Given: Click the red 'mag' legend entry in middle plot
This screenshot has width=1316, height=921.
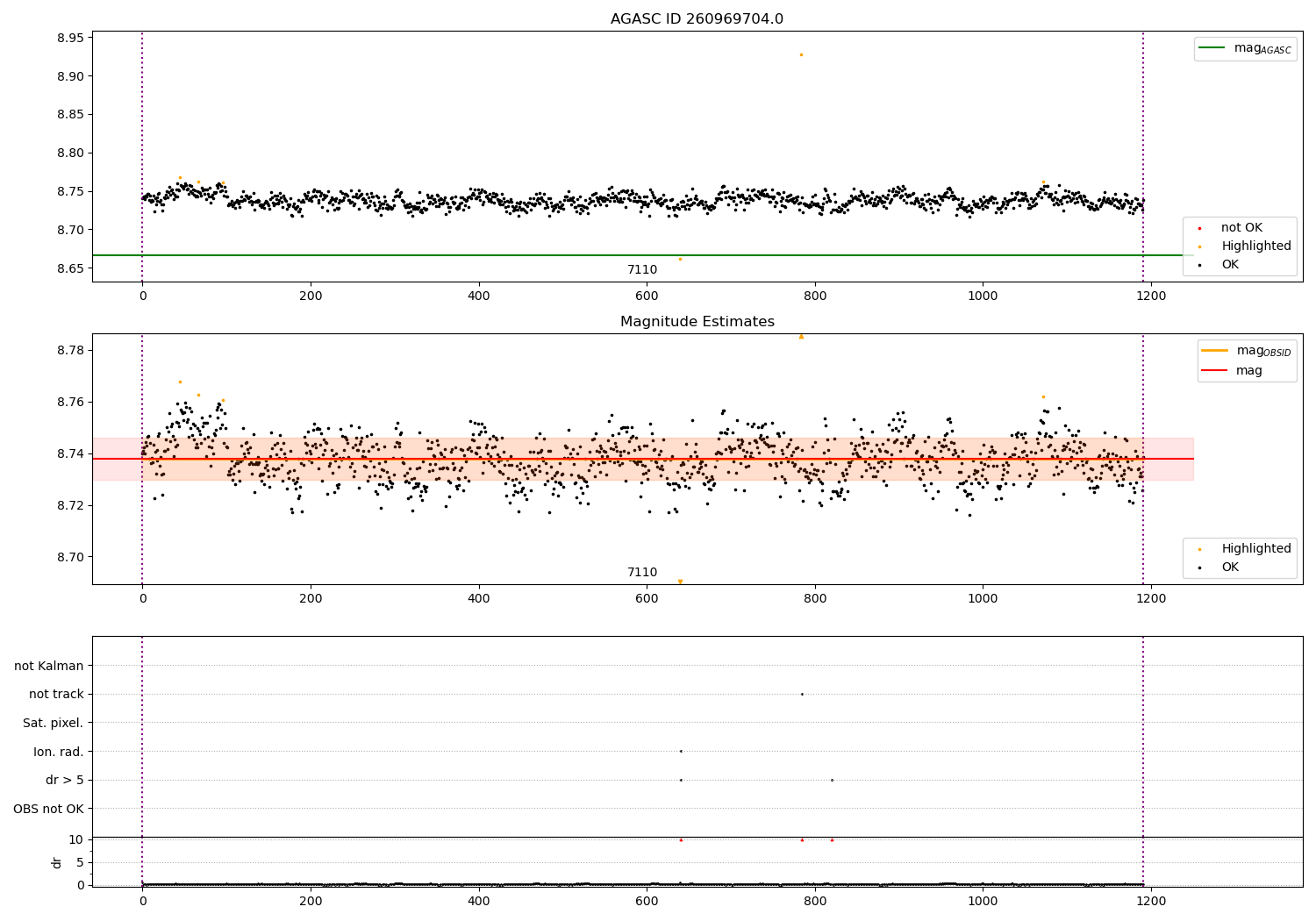Looking at the screenshot, I should pos(1233,371).
